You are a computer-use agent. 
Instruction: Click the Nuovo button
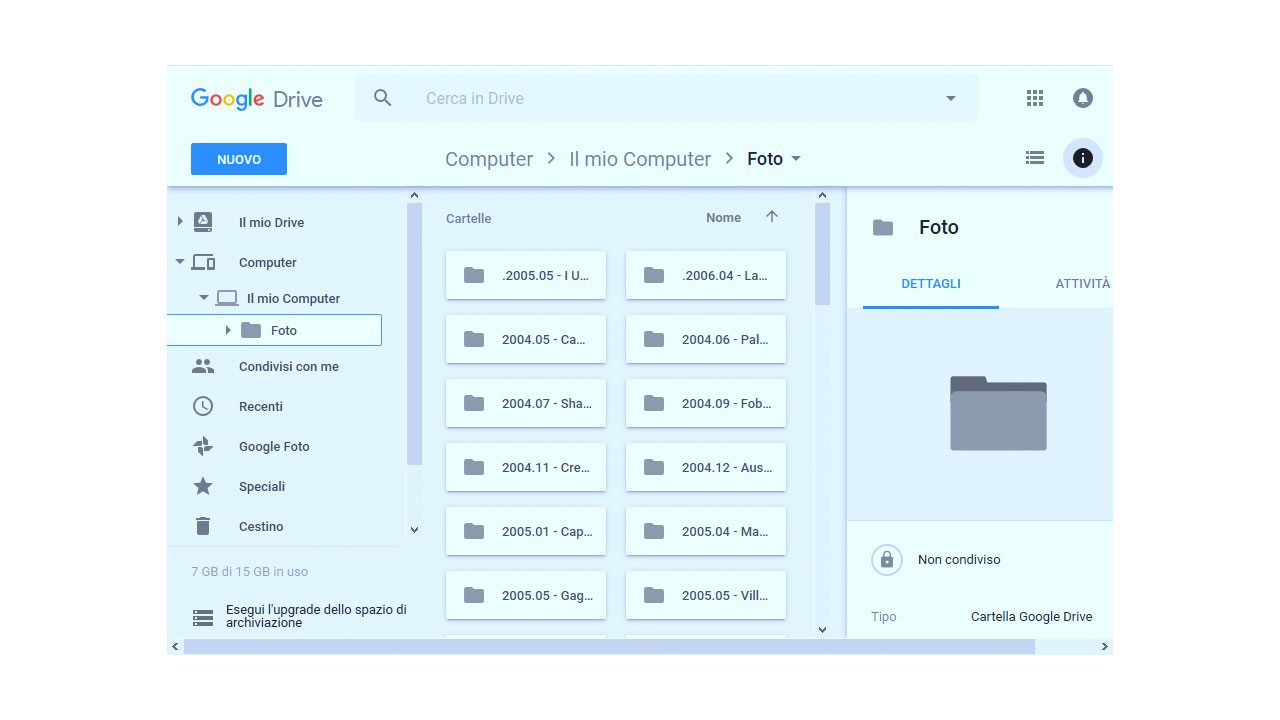[x=239, y=159]
